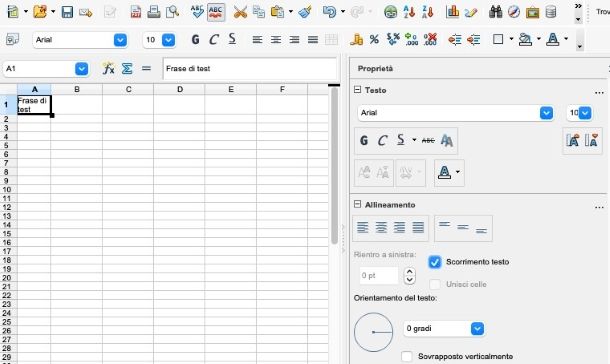Apply currency number format icon
610x364 pixels.
pos(356,39)
